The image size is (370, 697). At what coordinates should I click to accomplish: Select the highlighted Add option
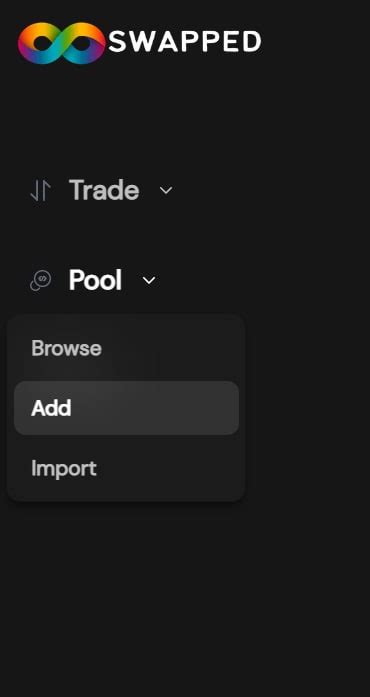tap(127, 408)
